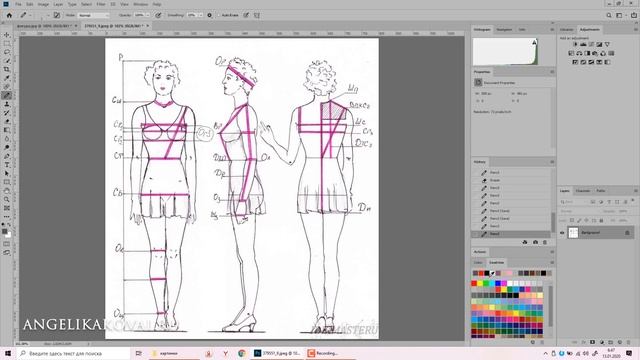Add a Levels adjustment

click(583, 44)
